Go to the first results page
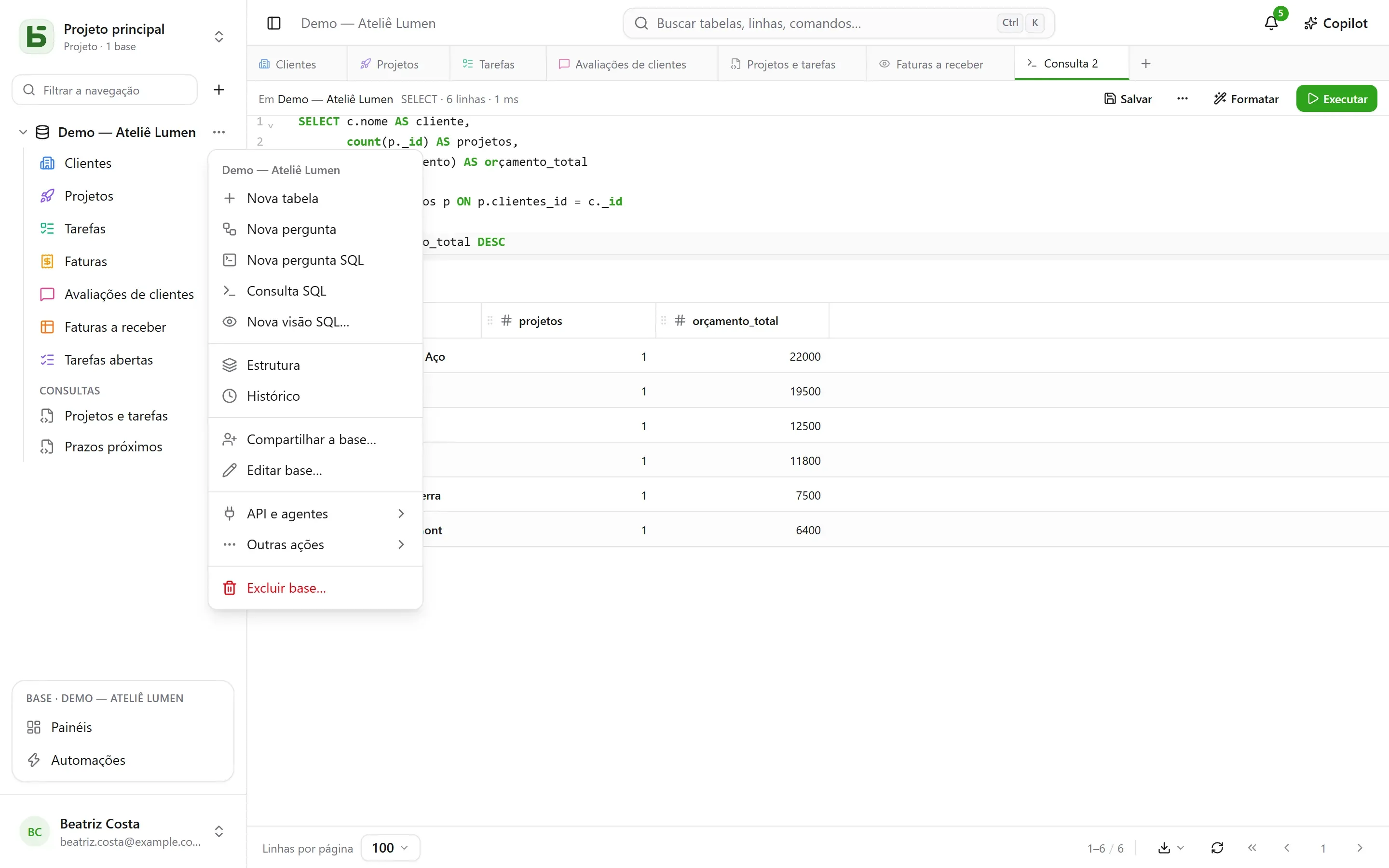The width and height of the screenshot is (1389, 868). (x=1253, y=848)
